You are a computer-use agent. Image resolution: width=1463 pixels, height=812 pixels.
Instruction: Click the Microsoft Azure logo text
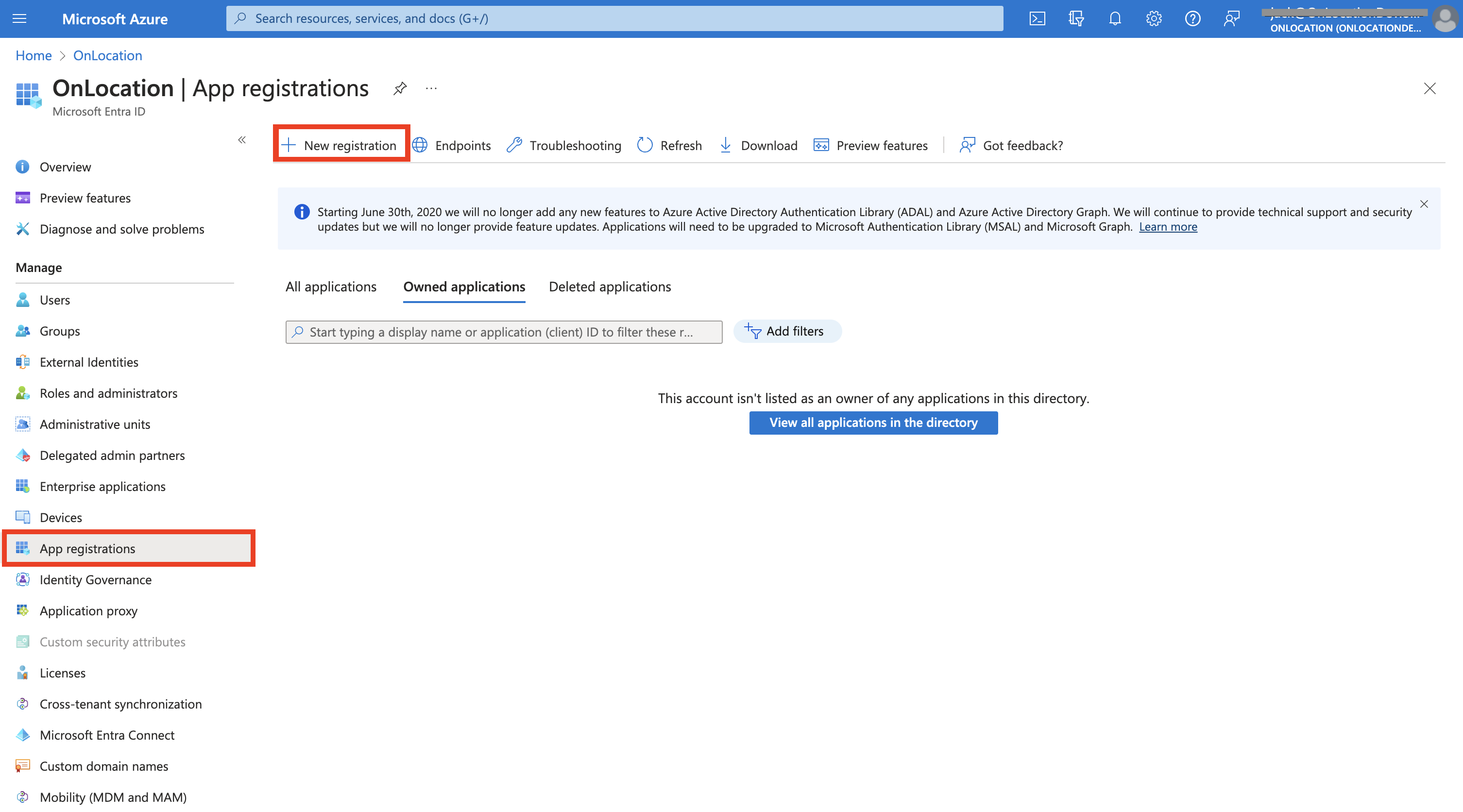tap(115, 19)
